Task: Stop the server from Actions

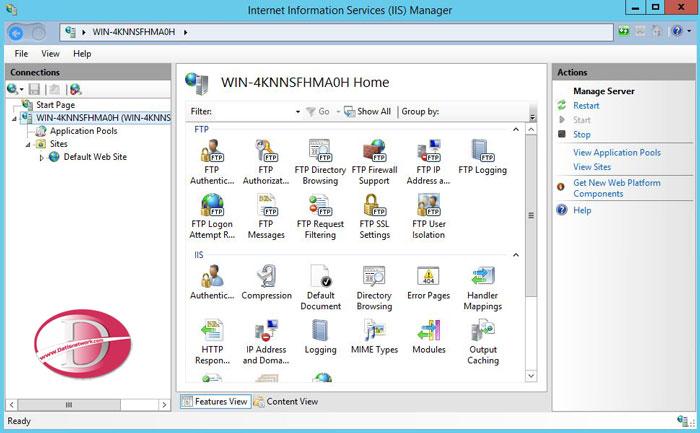Action: pyautogui.click(x=582, y=134)
